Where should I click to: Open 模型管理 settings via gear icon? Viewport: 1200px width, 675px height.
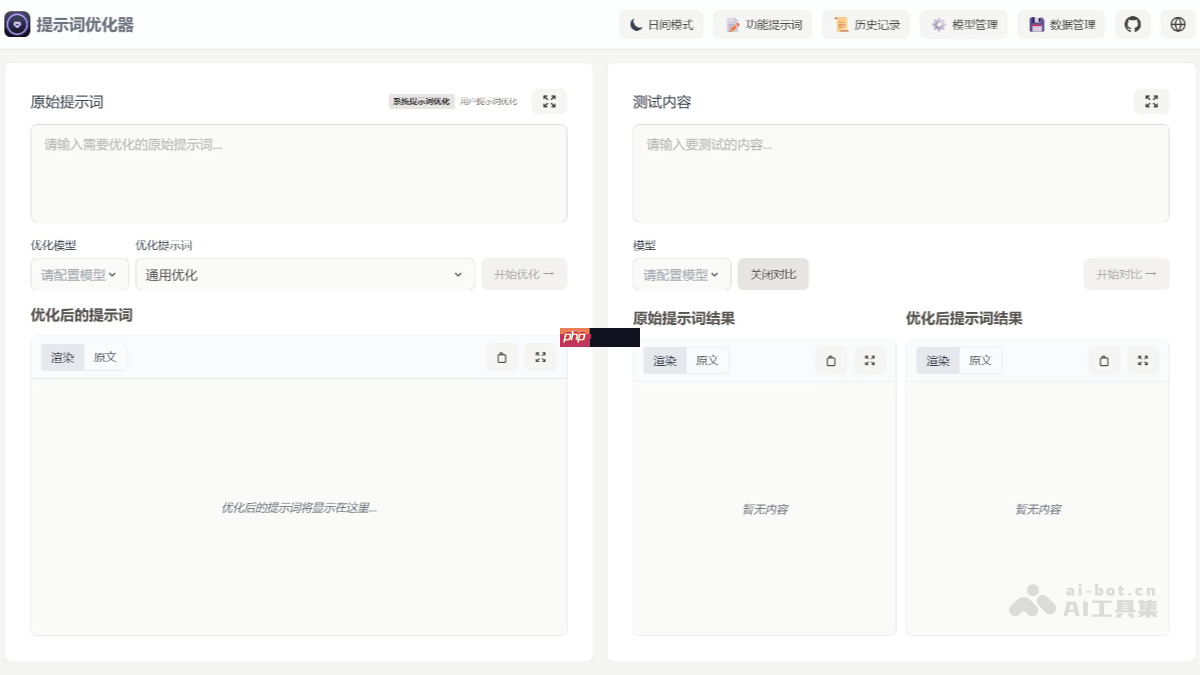coord(963,24)
